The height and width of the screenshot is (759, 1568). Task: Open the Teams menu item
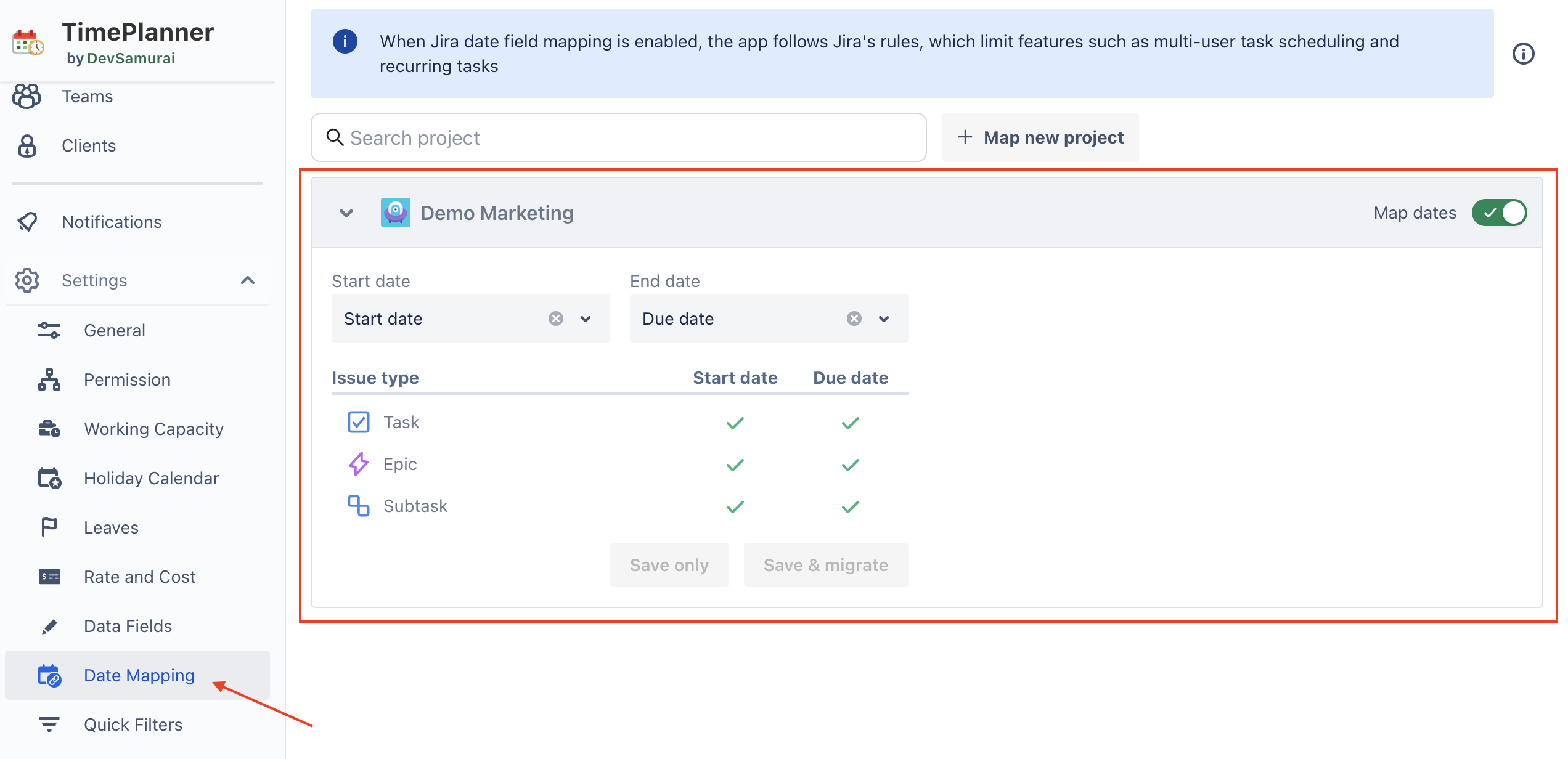click(137, 97)
